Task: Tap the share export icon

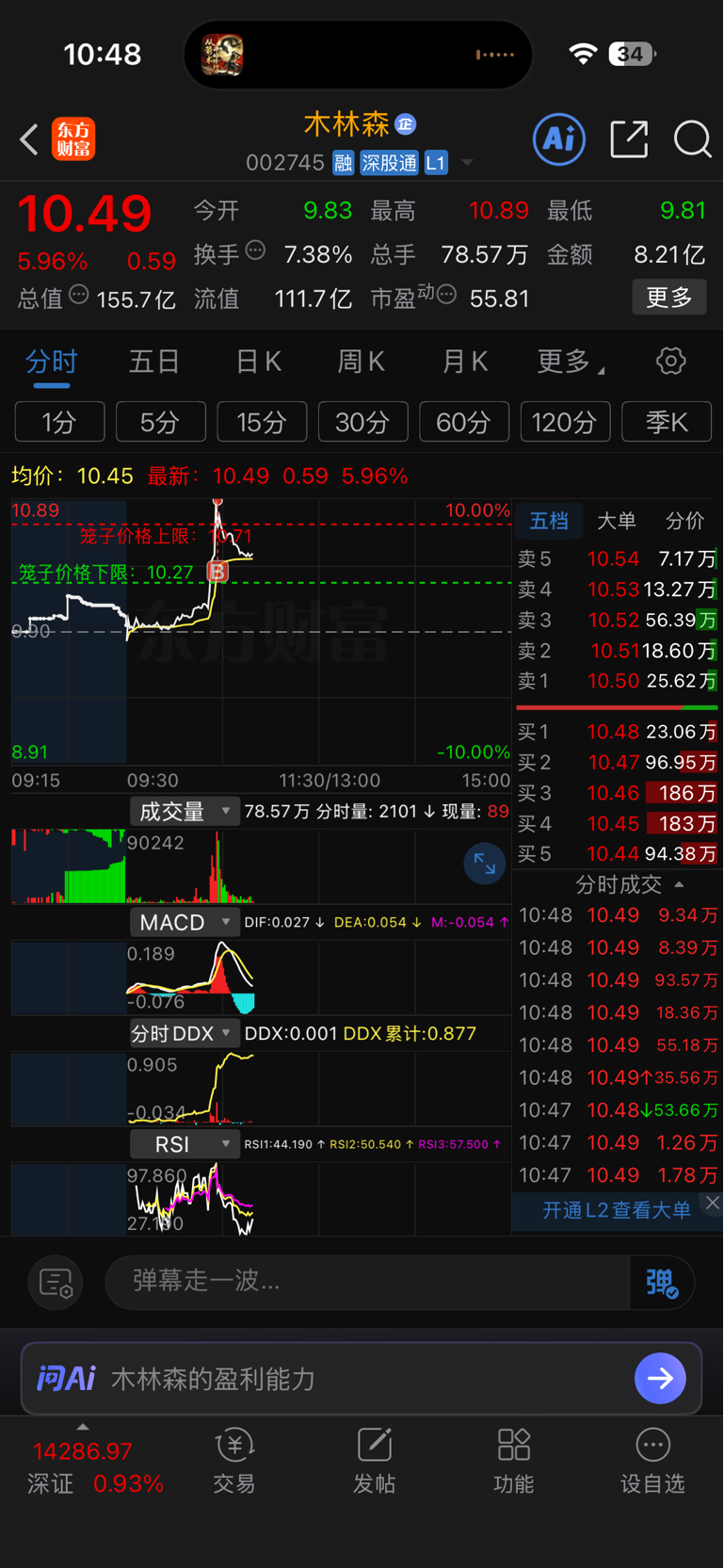Action: (x=629, y=139)
